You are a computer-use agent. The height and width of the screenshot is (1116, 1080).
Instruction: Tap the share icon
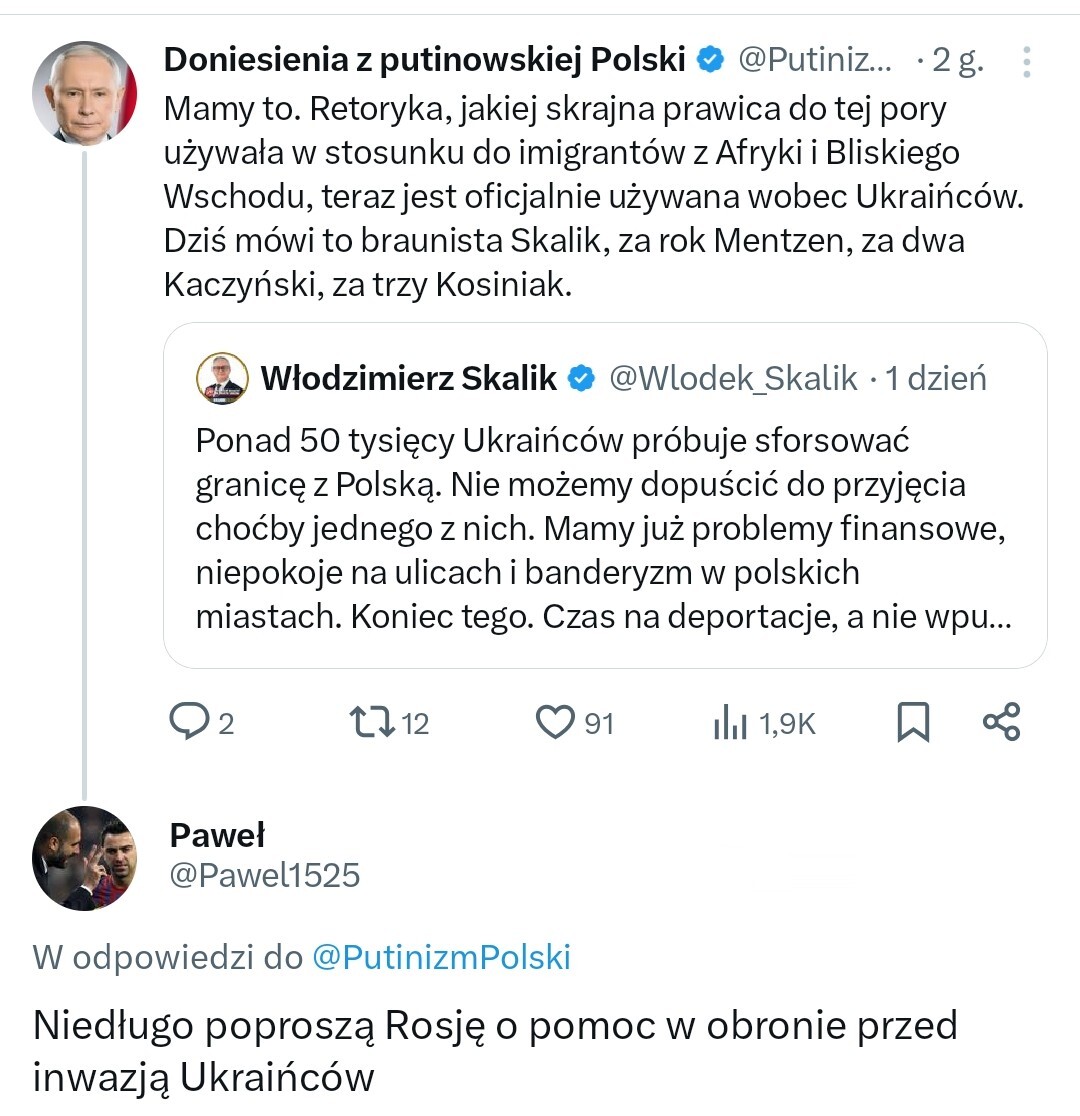coord(1001,721)
